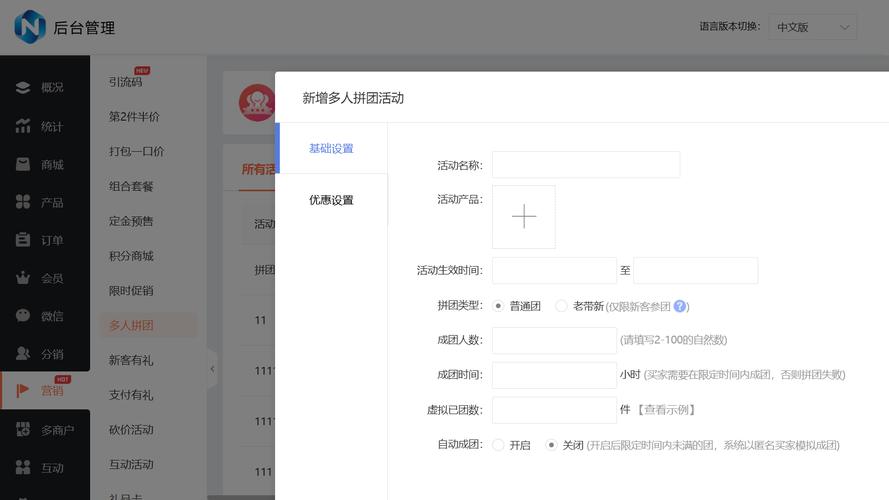Screen dimensions: 889x500
Task: Select 关闭 for 自动成团
Action: coord(551,445)
